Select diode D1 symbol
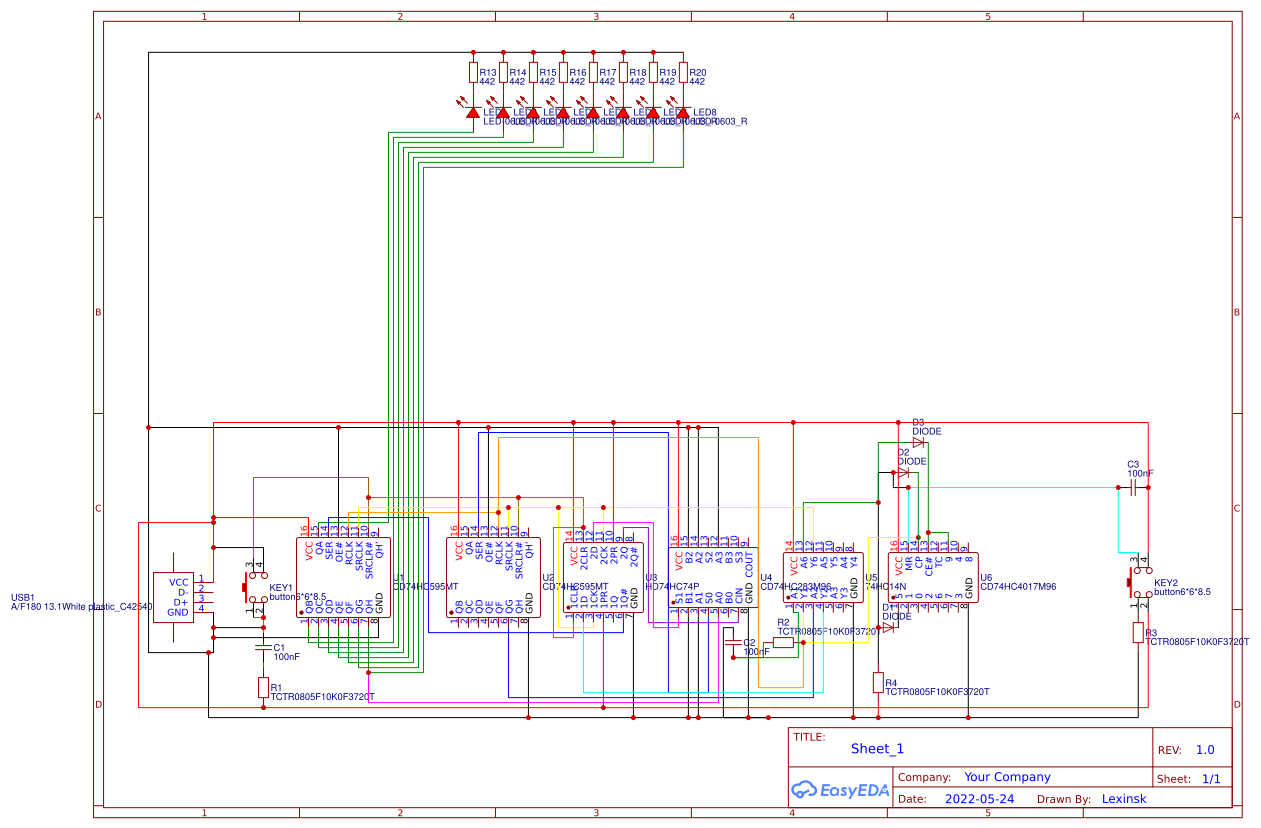Screen dimensions: 1261x828 888,628
